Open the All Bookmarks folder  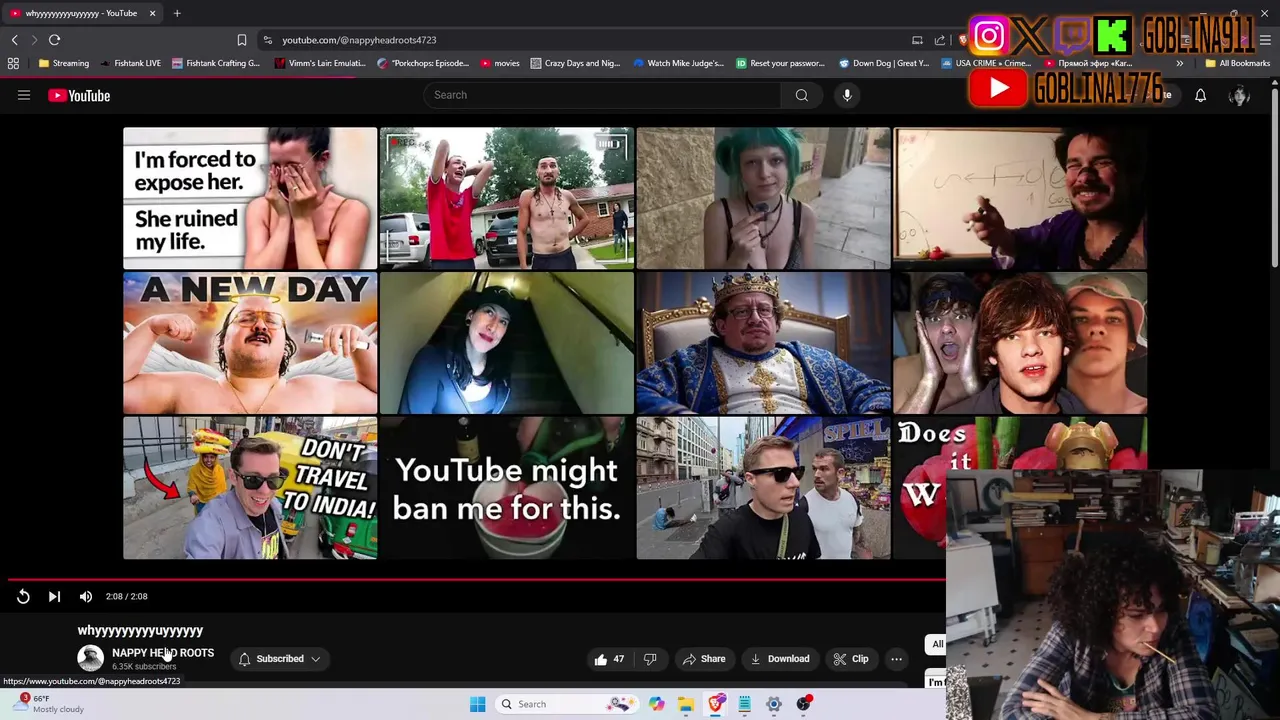[1237, 63]
